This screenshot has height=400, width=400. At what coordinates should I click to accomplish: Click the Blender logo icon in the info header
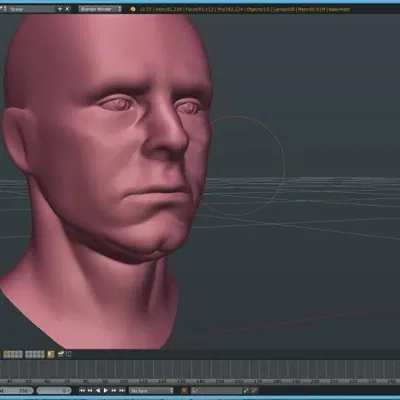click(x=133, y=9)
